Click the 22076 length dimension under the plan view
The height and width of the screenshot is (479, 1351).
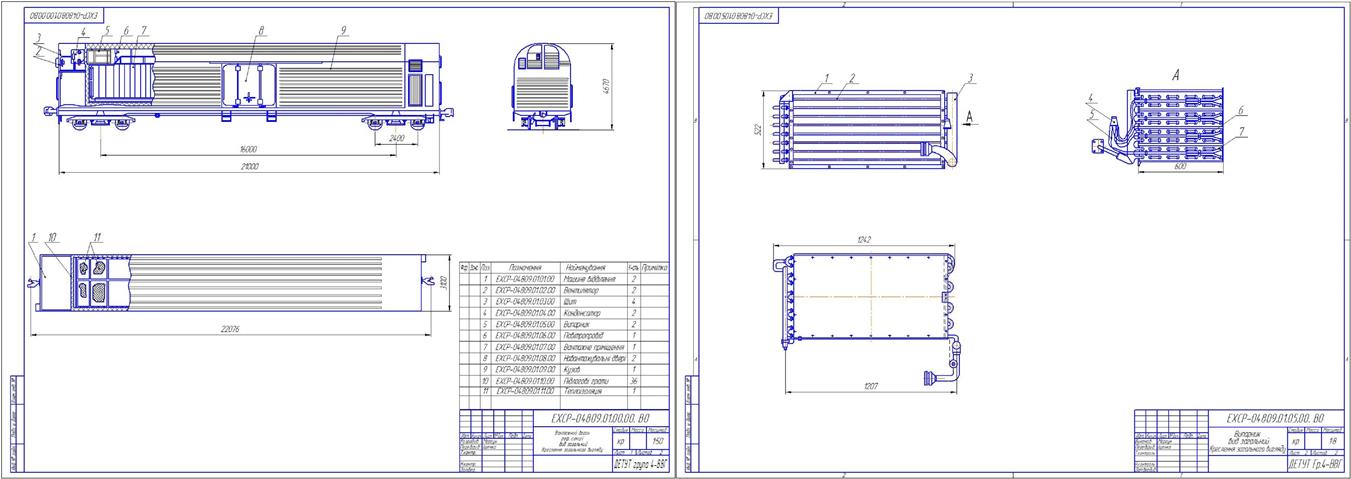point(232,328)
